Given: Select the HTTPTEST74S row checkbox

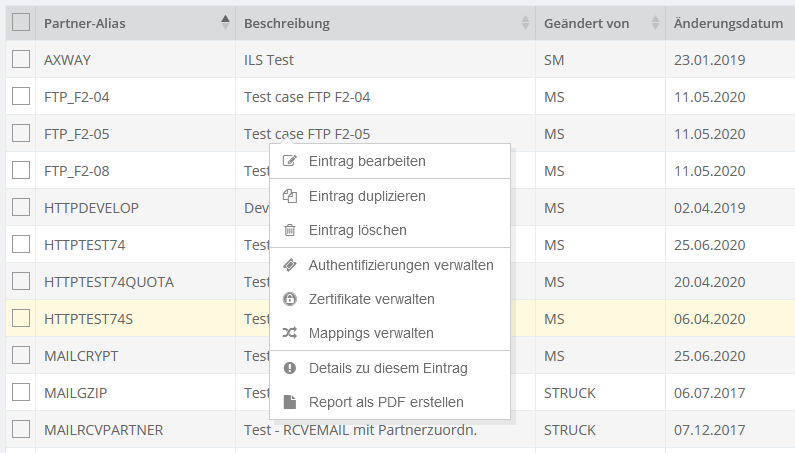Looking at the screenshot, I should coord(21,318).
